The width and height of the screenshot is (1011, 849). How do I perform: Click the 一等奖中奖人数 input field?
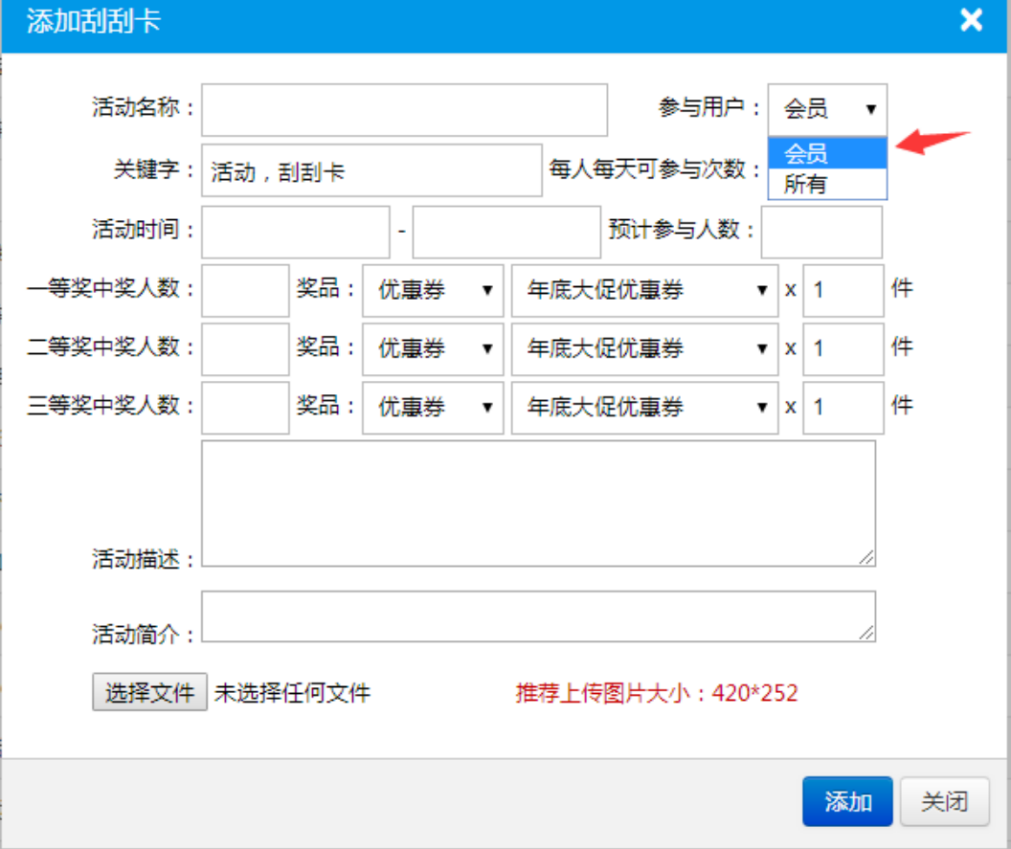[x=244, y=291]
